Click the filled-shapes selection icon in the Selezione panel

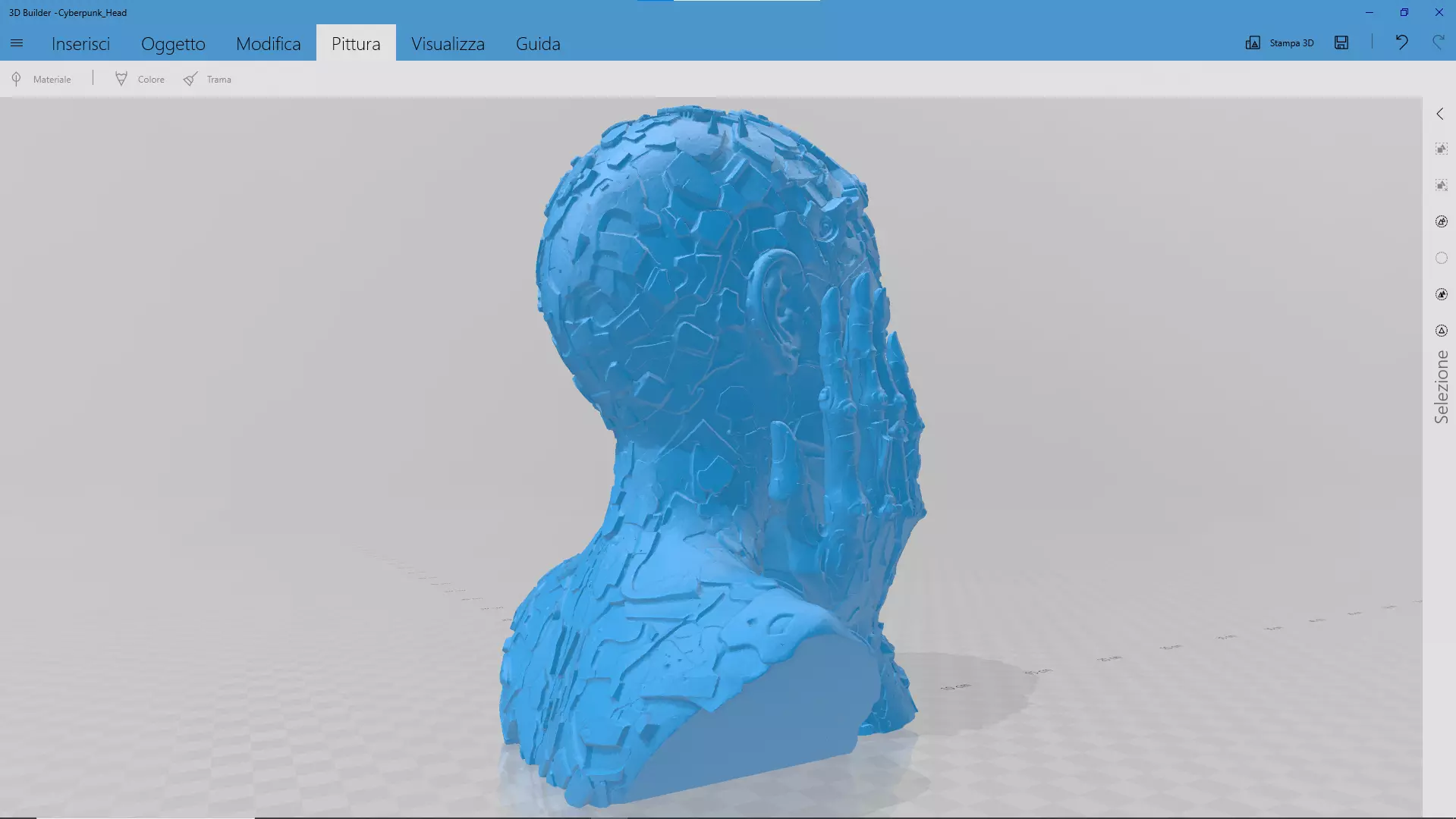[1442, 294]
